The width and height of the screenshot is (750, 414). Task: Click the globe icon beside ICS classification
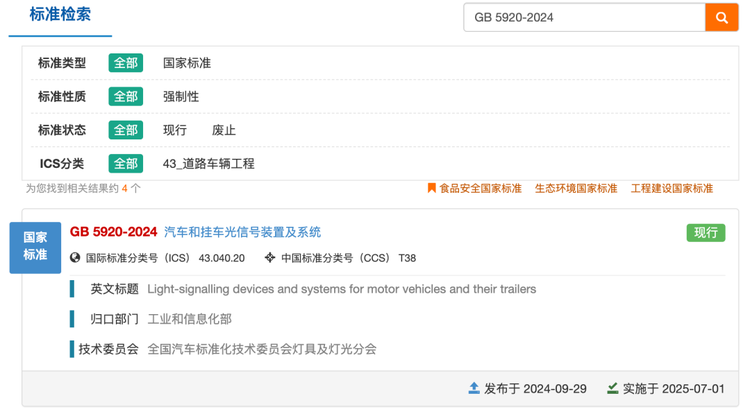75,258
